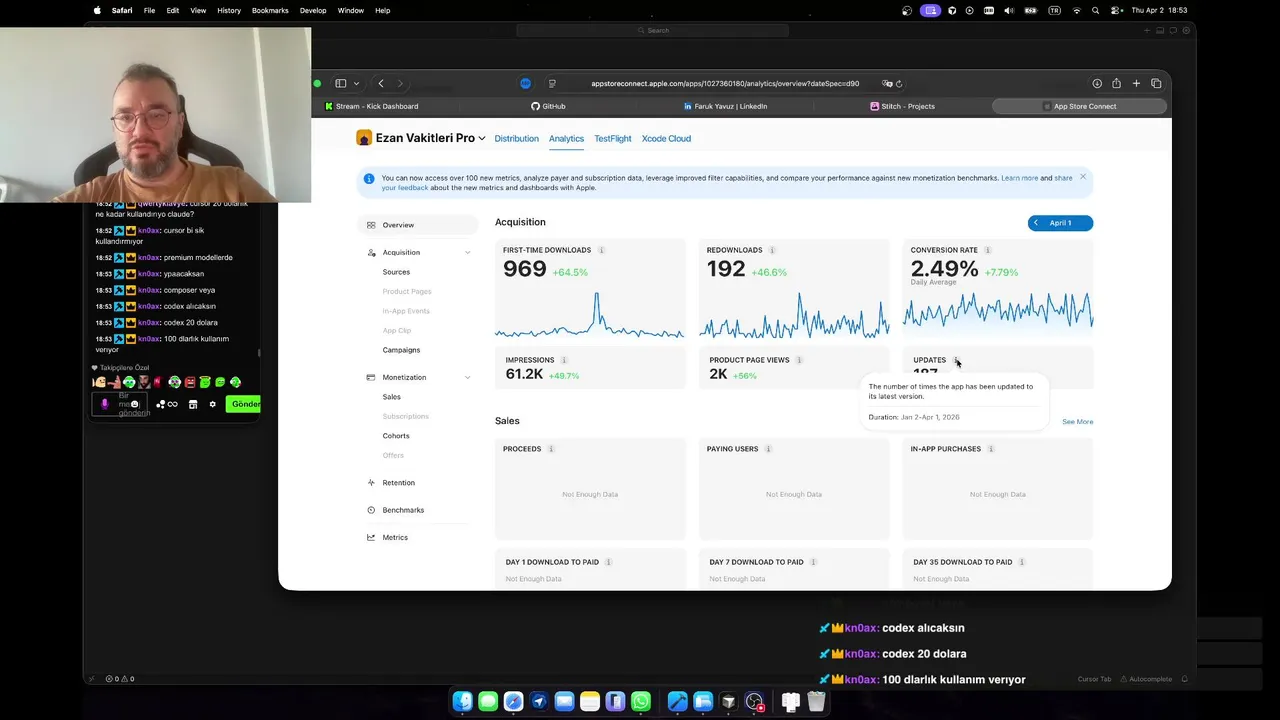Select Overview in the analytics sidebar
This screenshot has height=720, width=1280.
[417, 225]
